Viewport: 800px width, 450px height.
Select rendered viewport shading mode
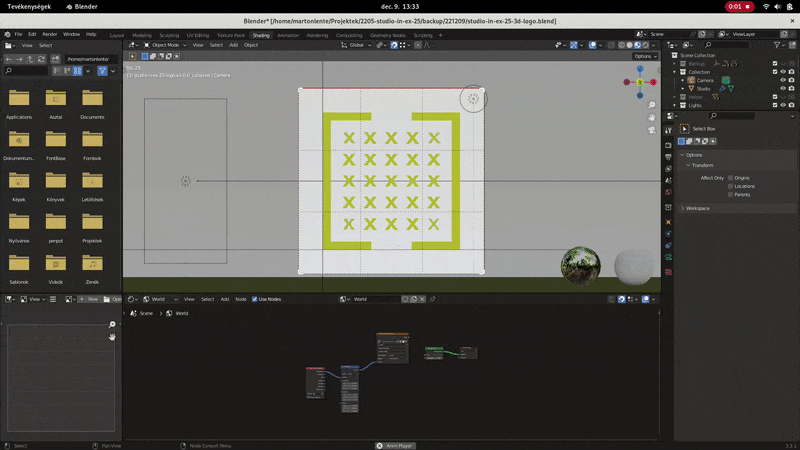(645, 45)
